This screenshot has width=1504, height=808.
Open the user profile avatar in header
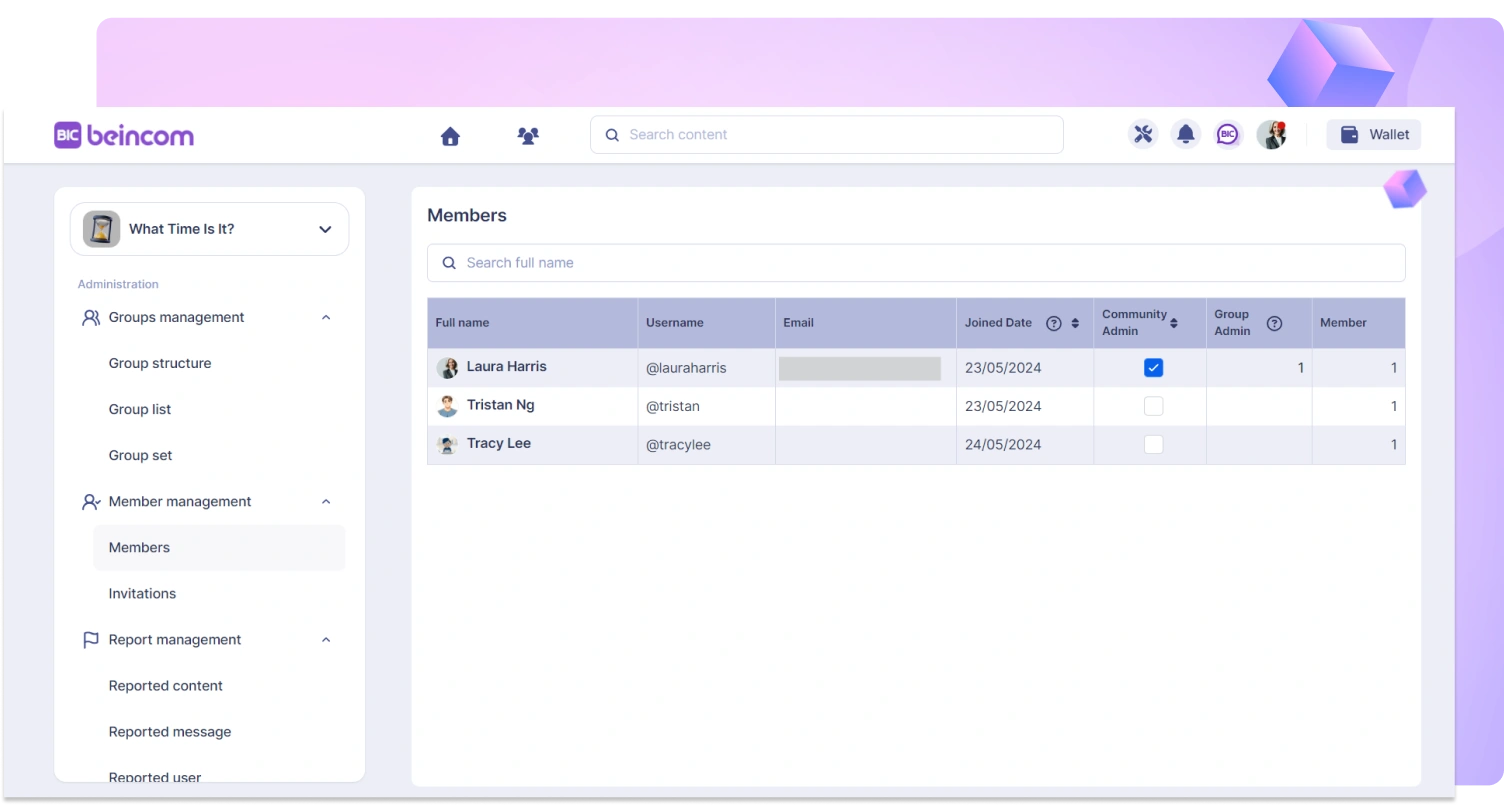(1271, 134)
